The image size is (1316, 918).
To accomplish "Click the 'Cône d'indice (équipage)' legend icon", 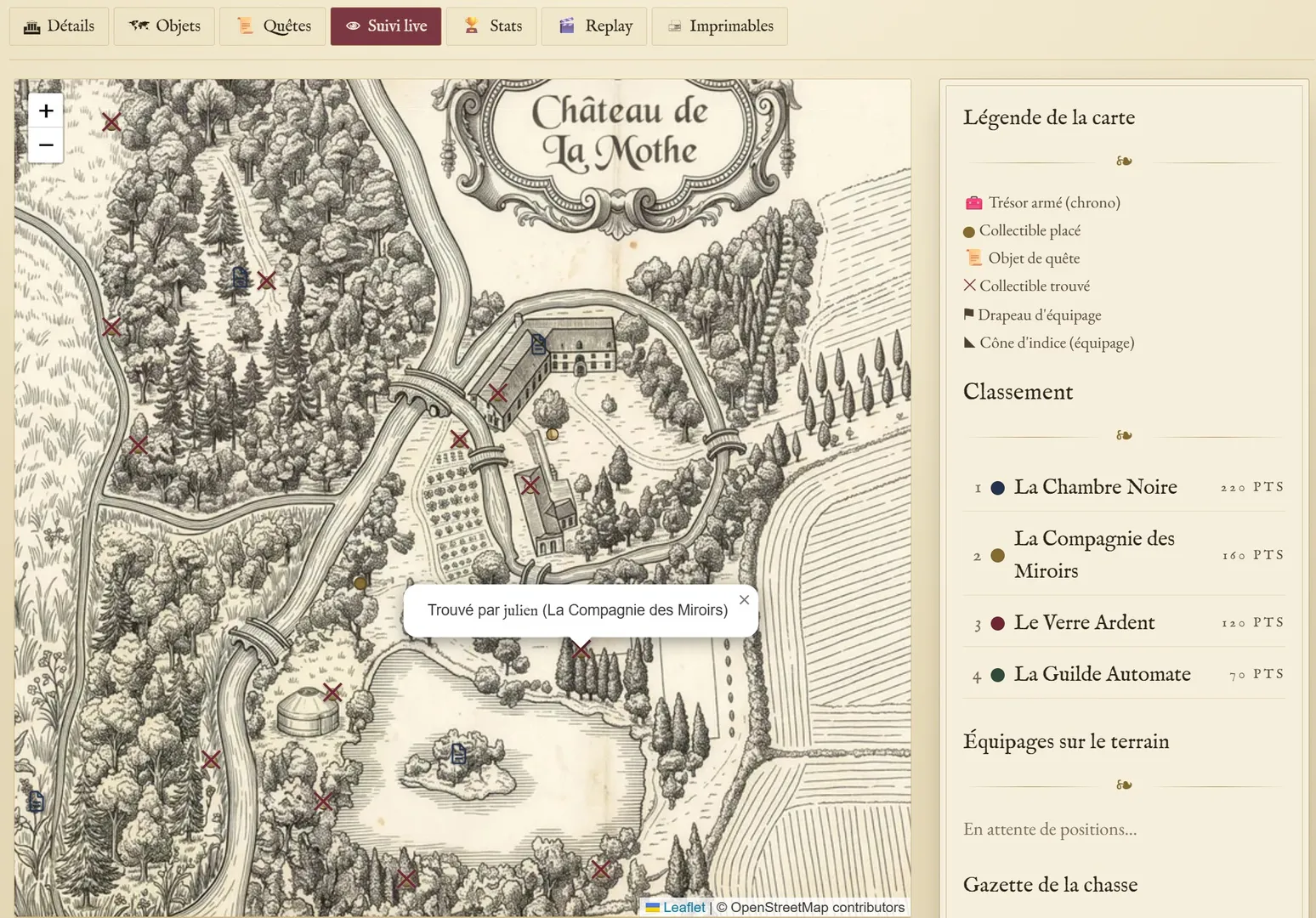I will (x=969, y=343).
